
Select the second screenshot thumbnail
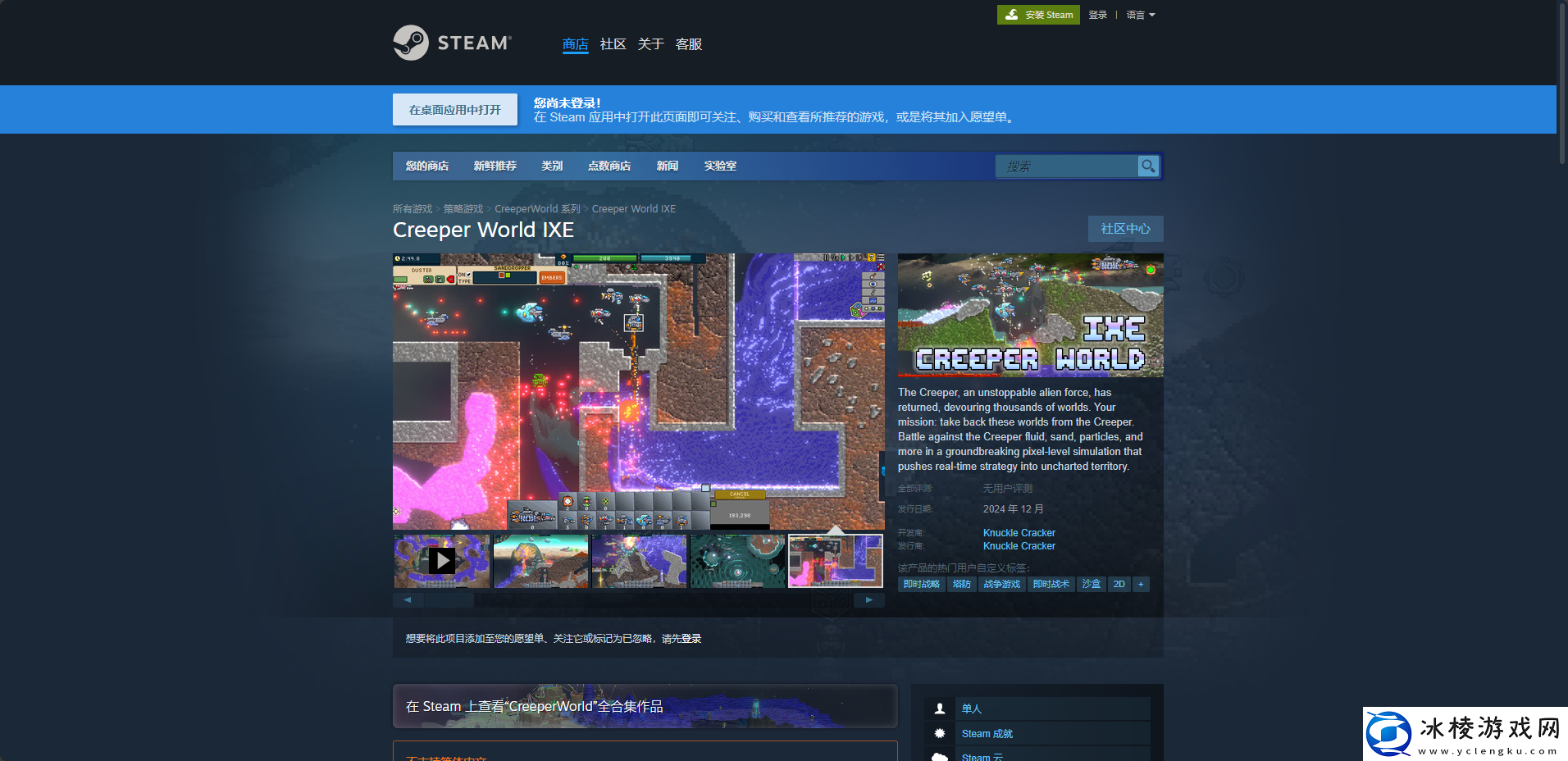540,561
